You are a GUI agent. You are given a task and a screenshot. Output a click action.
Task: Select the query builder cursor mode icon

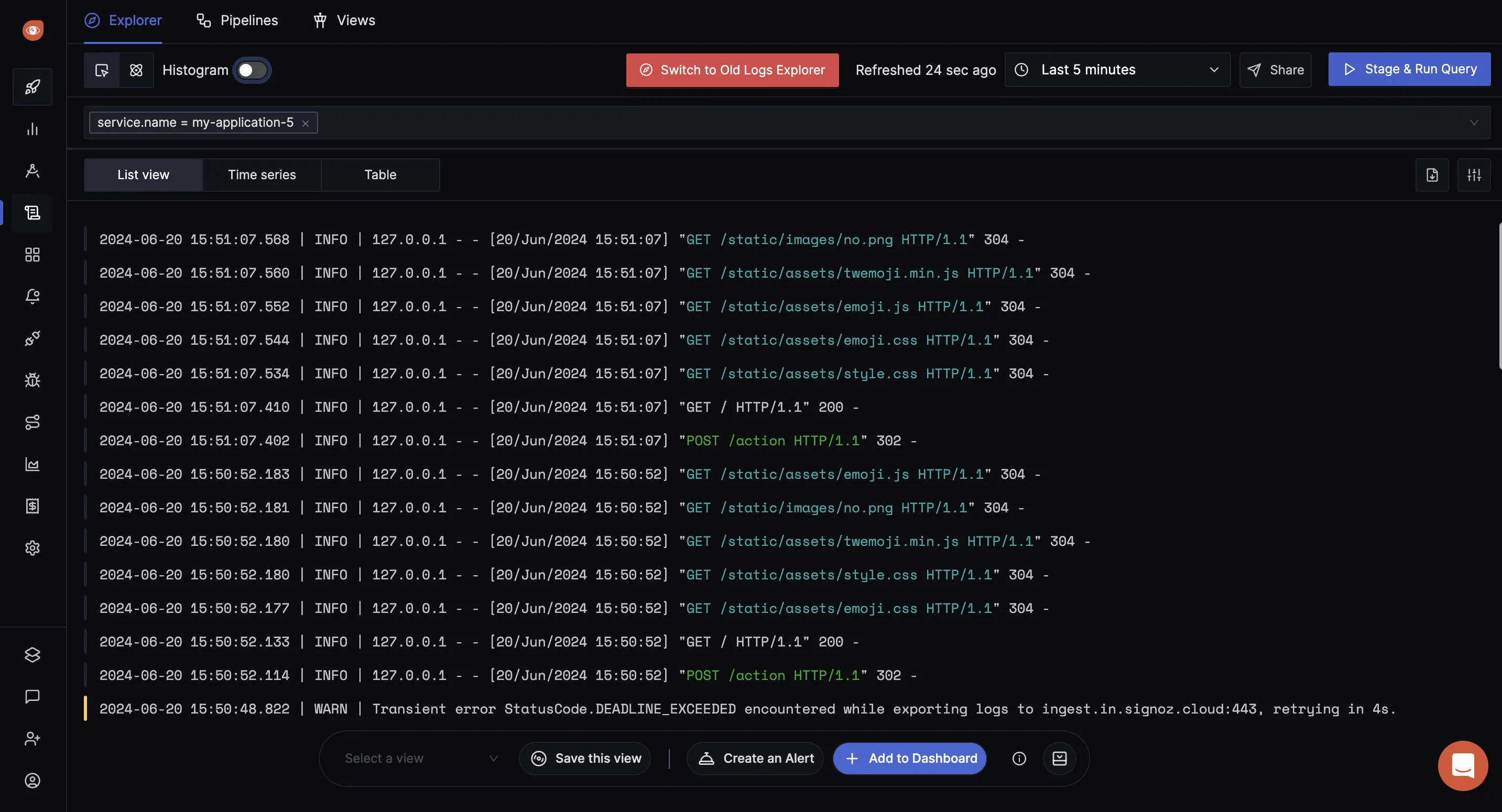(x=102, y=70)
